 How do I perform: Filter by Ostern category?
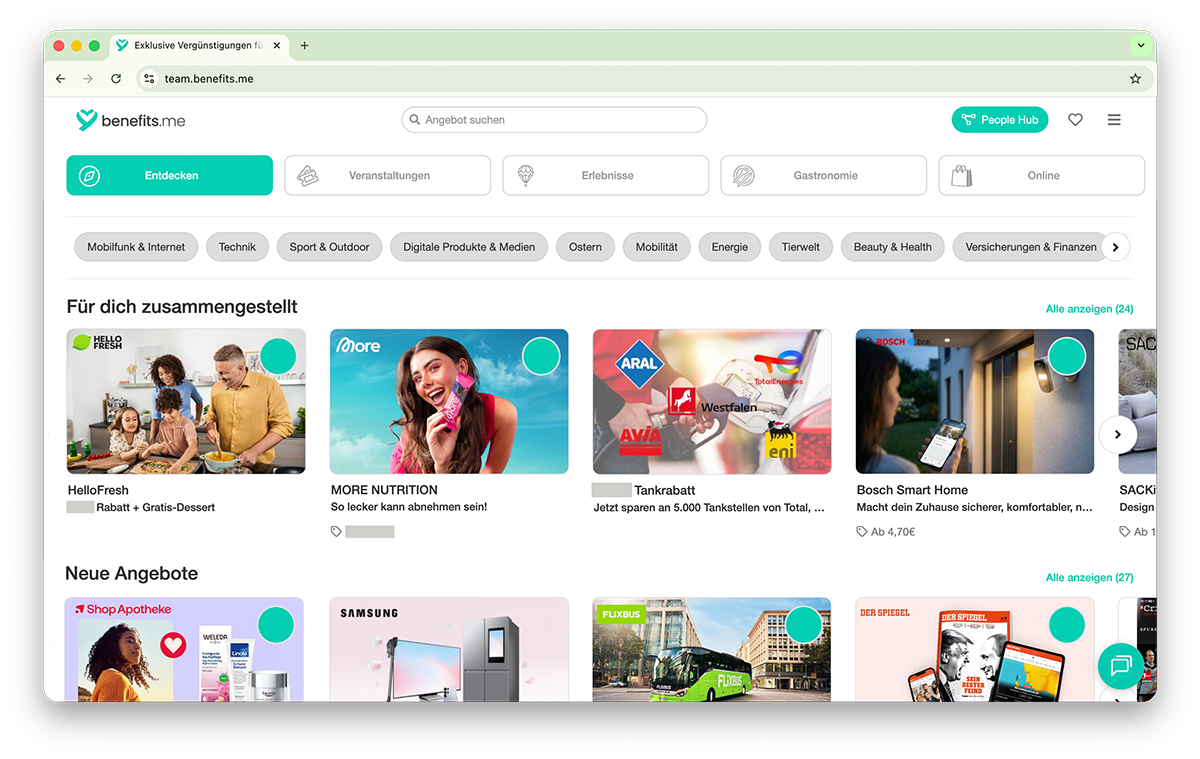point(585,247)
